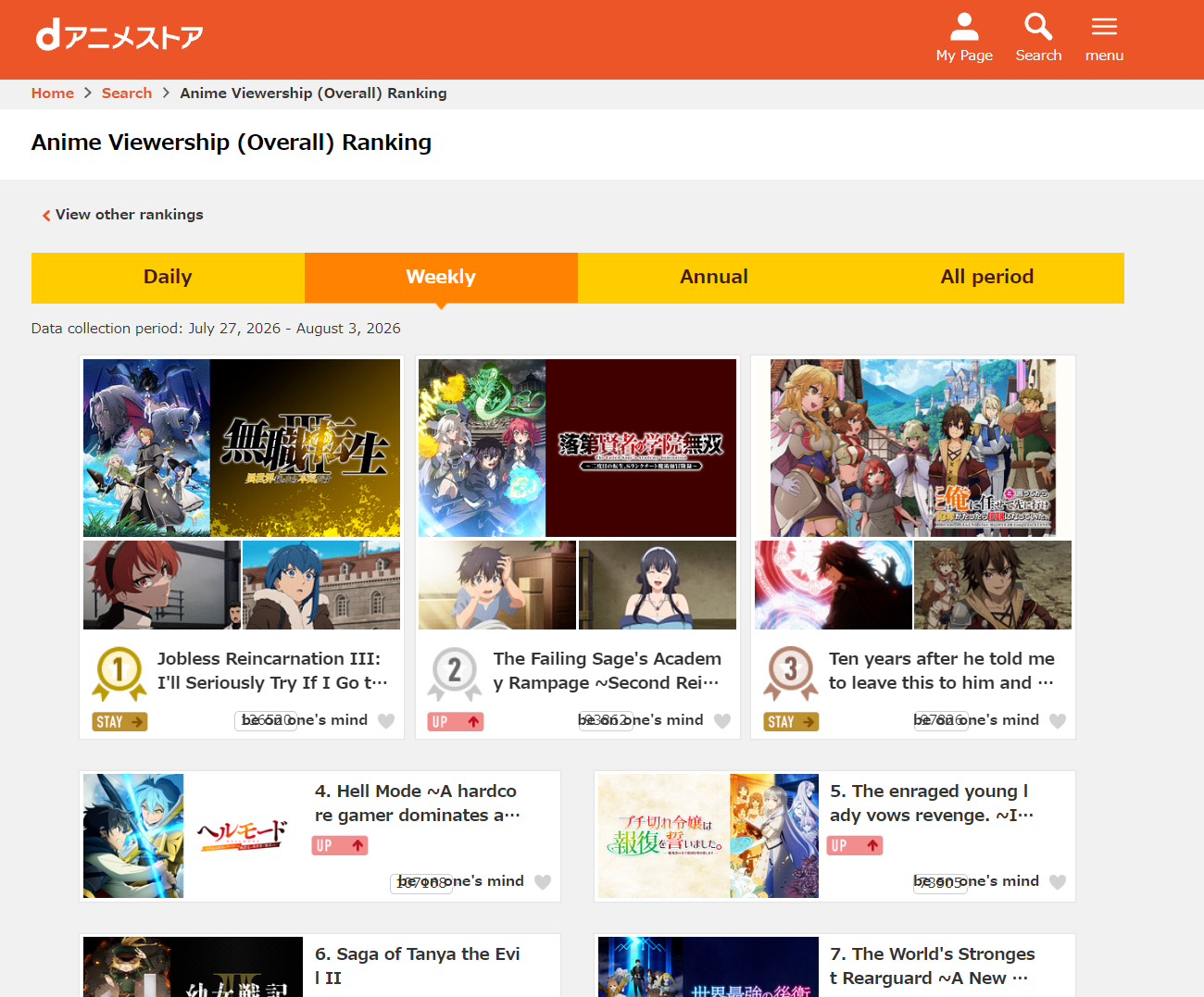Click STAY badge on the rank 3 card

(x=791, y=722)
